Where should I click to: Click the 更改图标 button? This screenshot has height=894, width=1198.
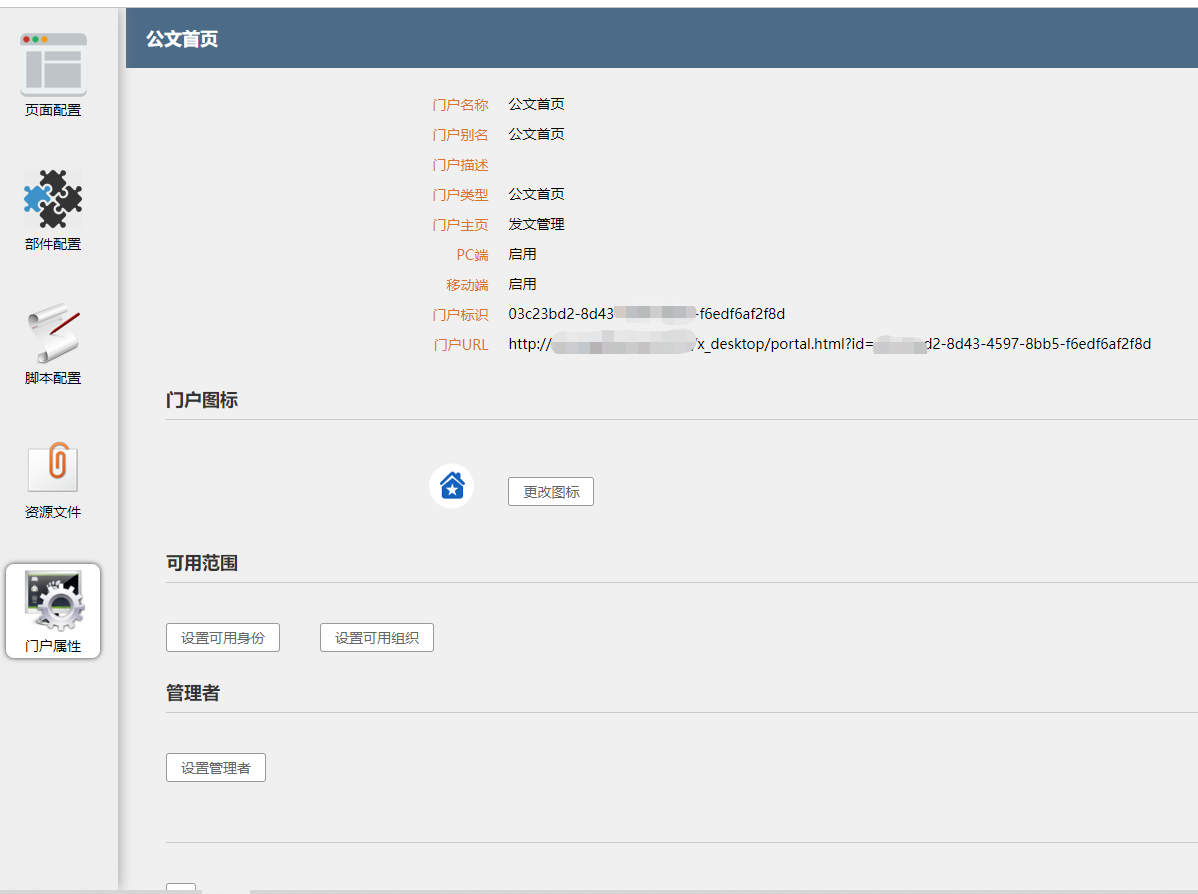point(551,491)
